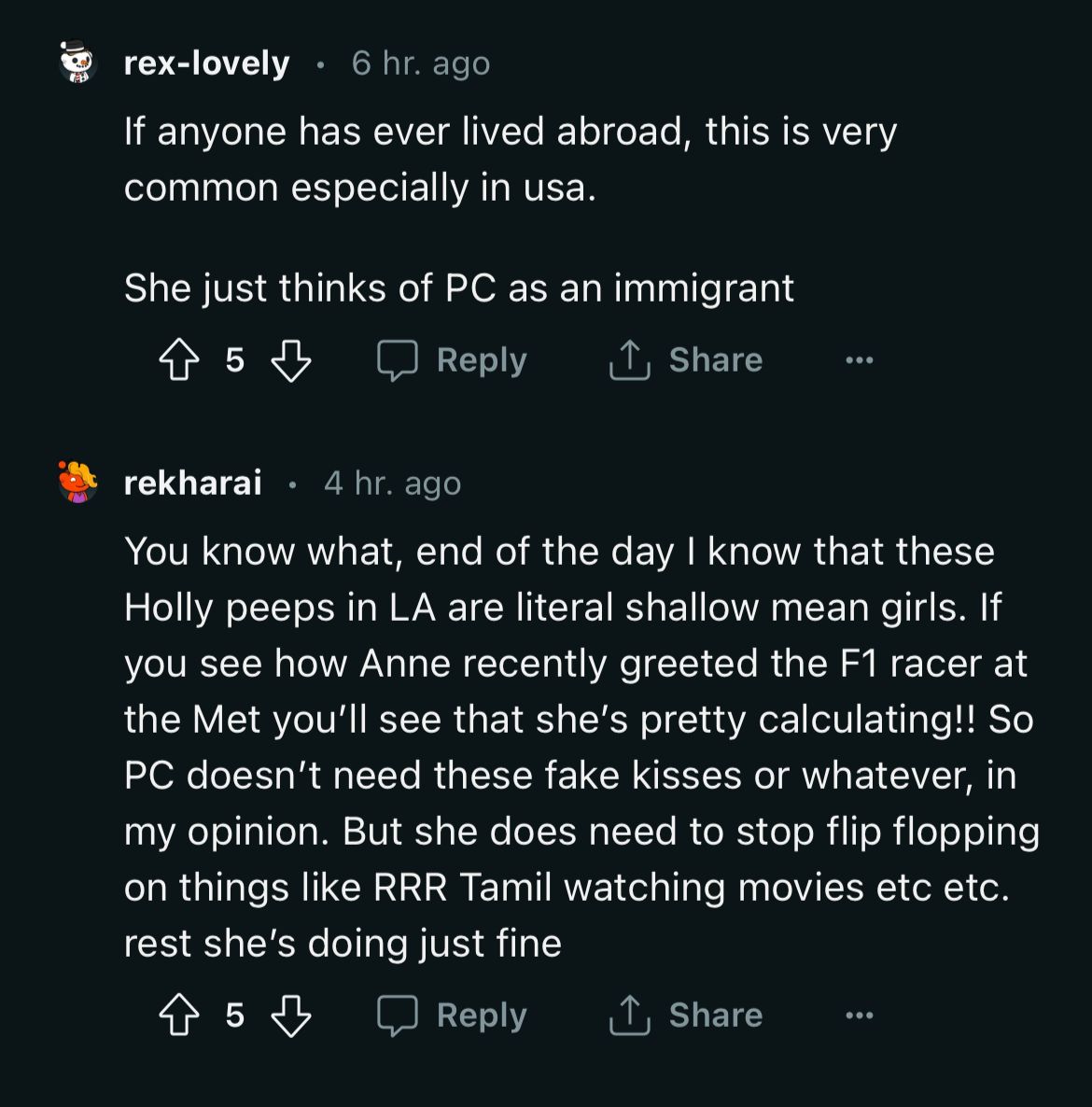Downvote rex-lovely's comment
Viewport: 1092px width, 1107px height.
pyautogui.click(x=290, y=360)
